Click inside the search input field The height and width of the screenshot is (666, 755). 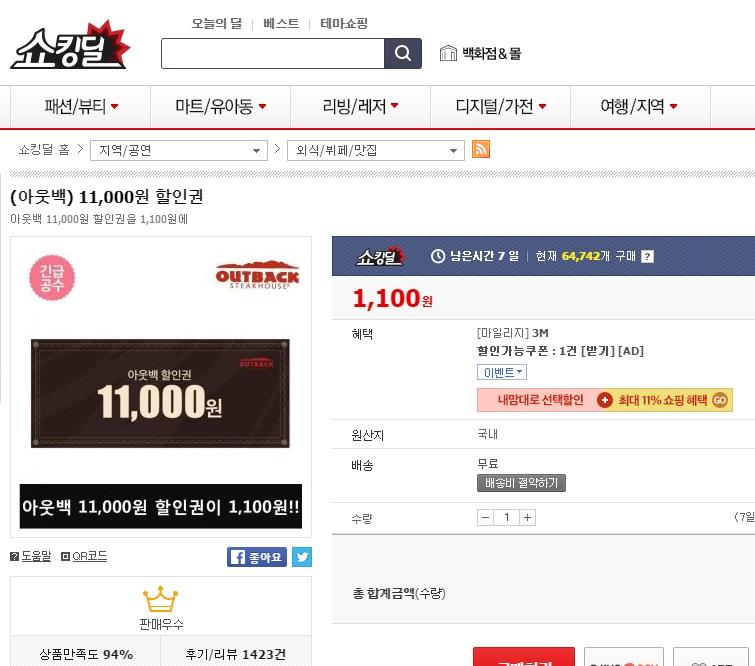(273, 53)
